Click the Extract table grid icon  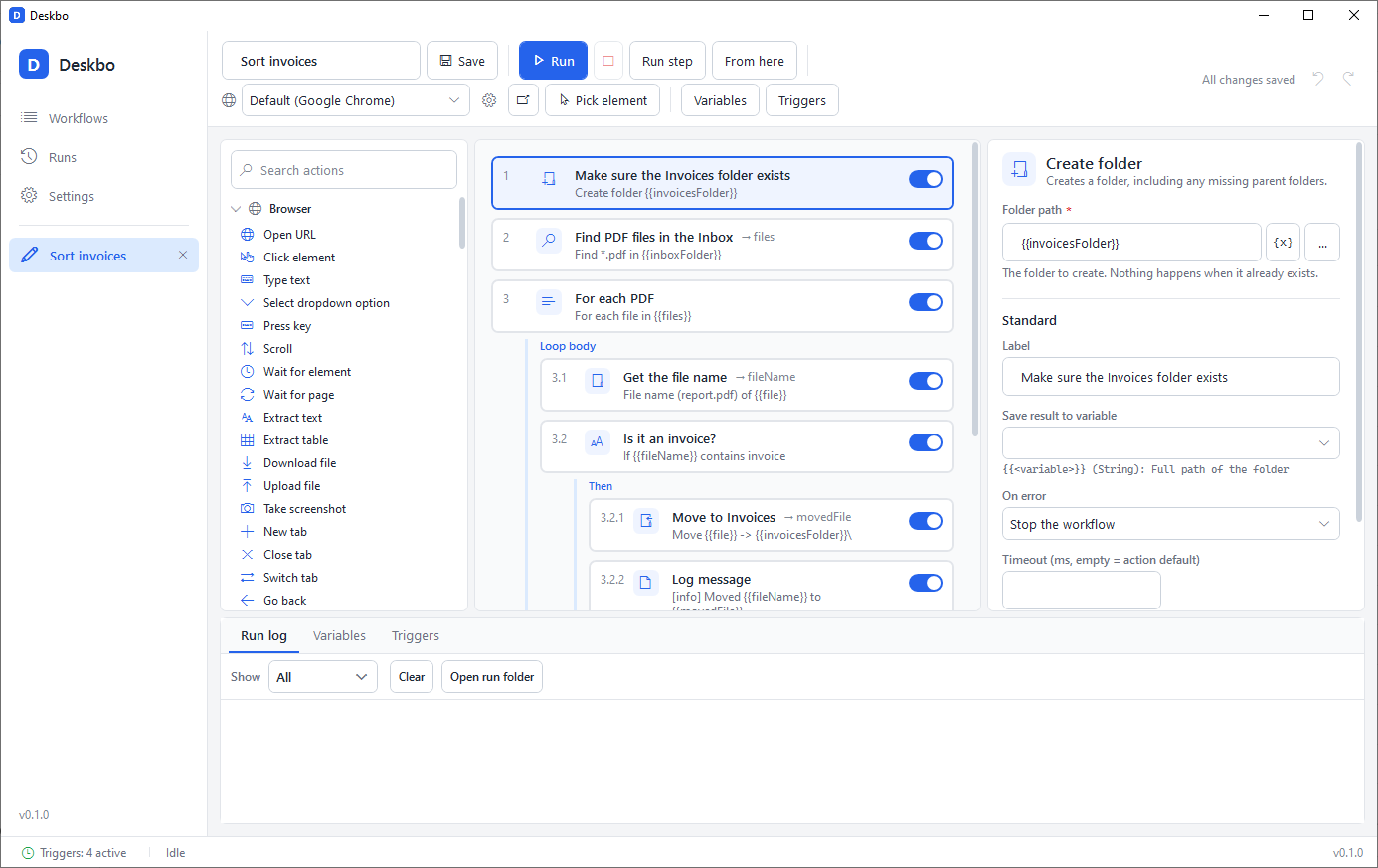pos(248,440)
